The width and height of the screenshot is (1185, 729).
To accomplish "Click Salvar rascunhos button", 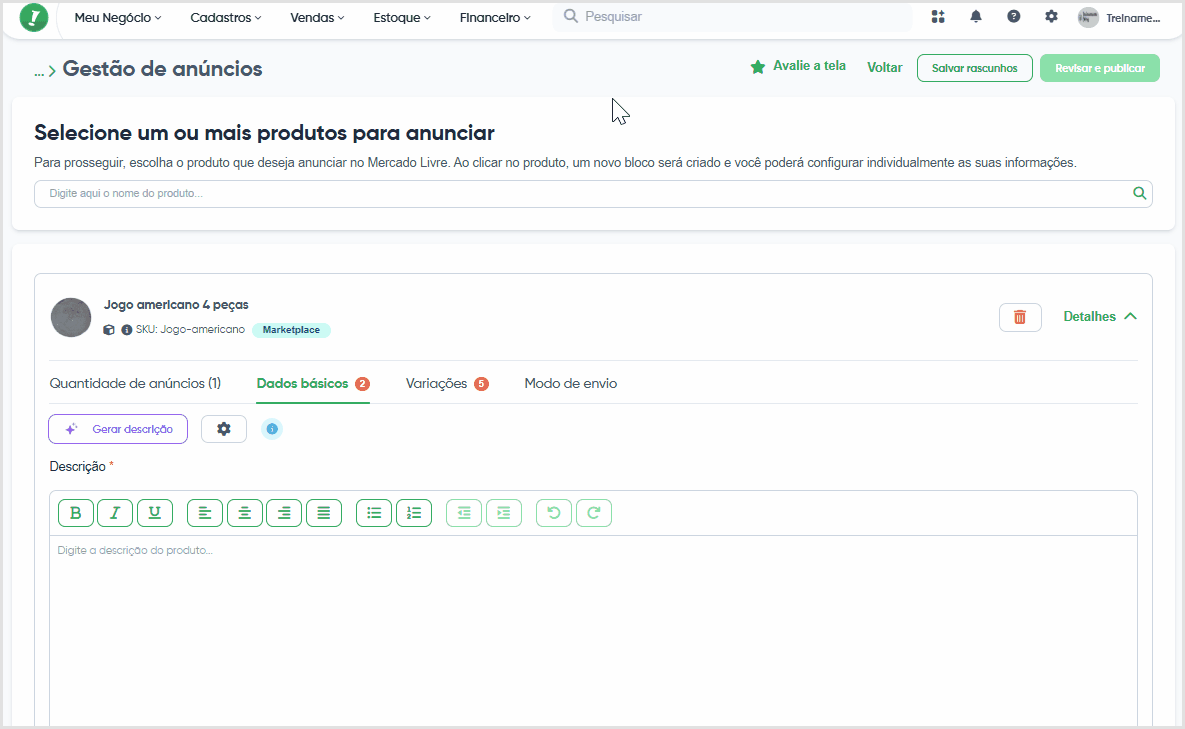I will point(975,68).
